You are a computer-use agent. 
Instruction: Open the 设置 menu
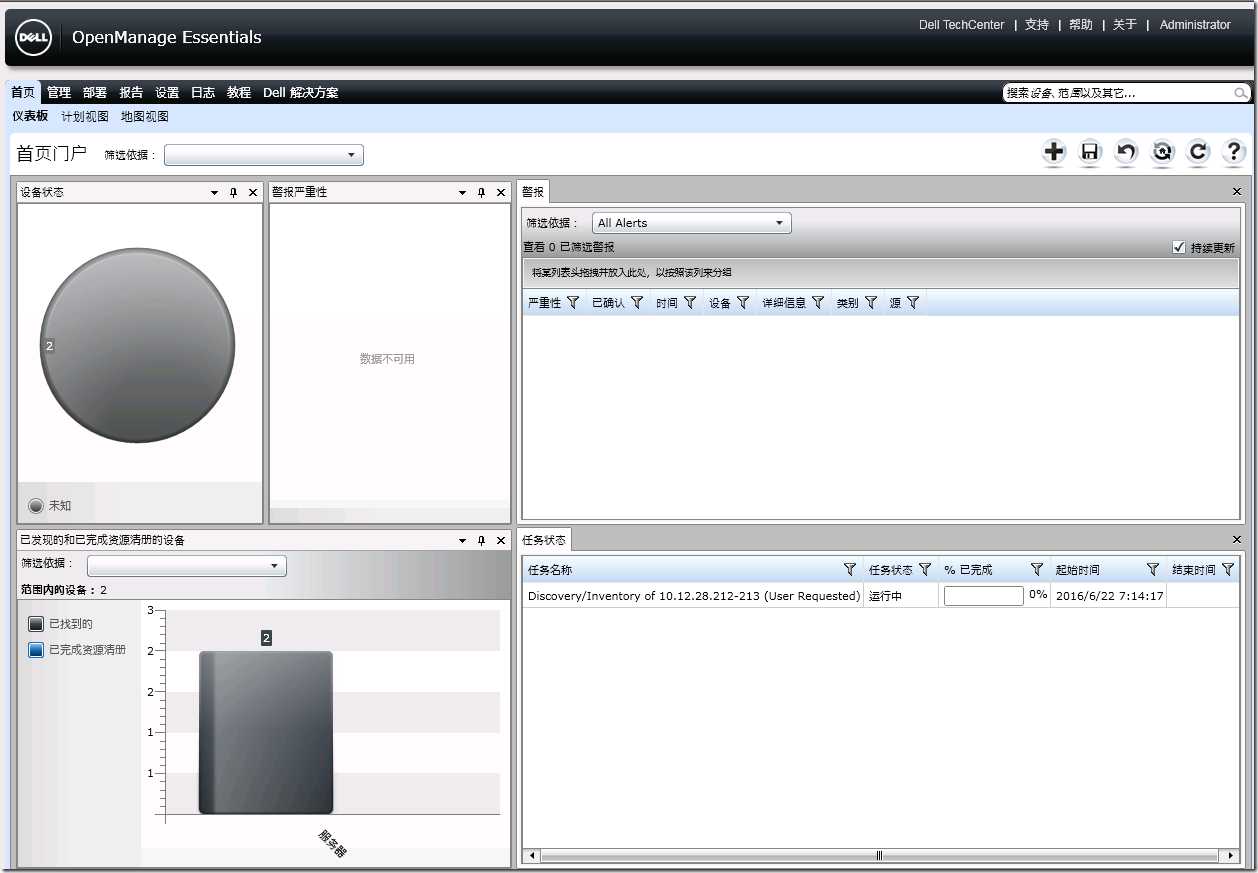[167, 92]
